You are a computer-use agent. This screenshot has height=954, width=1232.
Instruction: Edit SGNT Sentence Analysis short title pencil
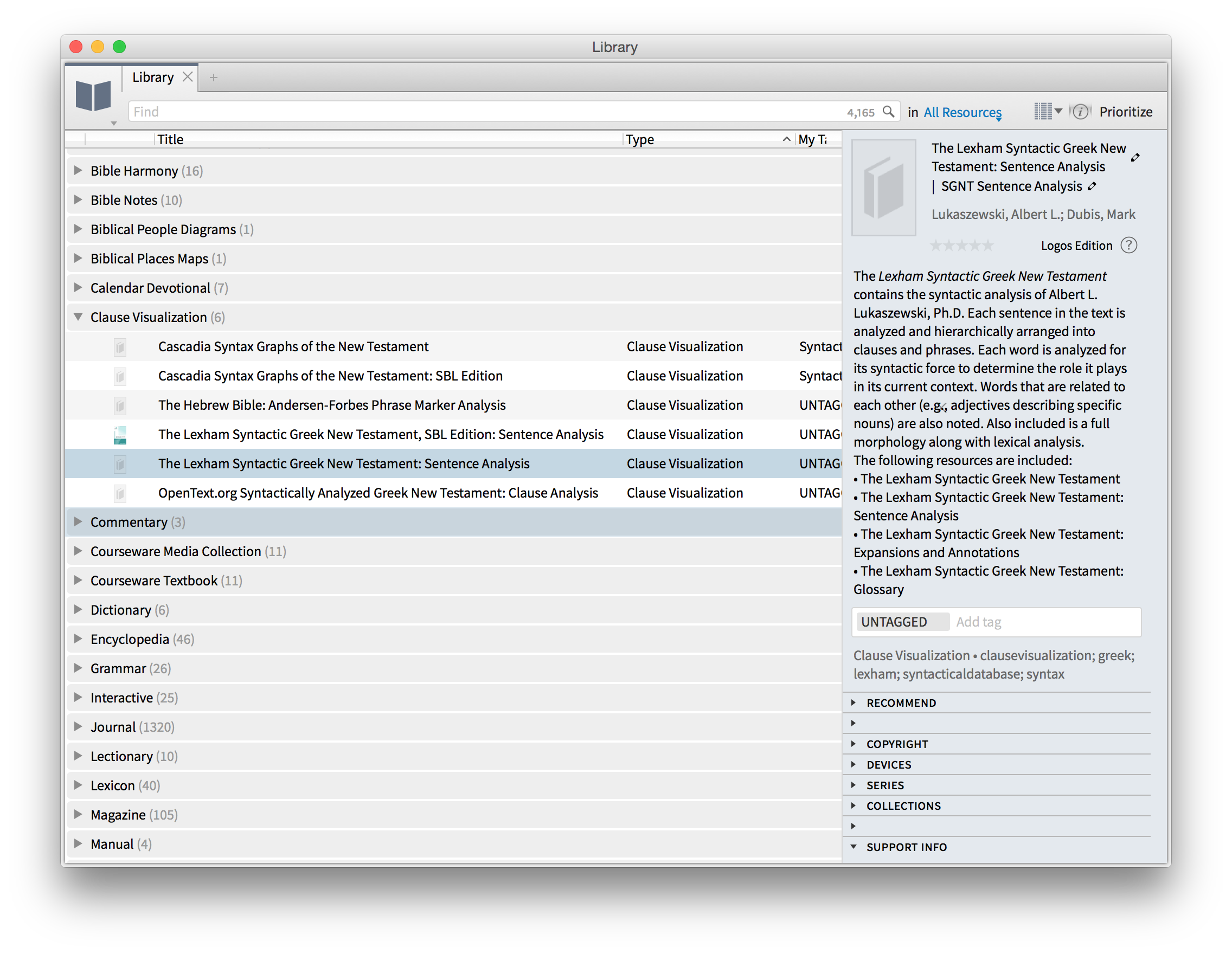(x=1092, y=186)
